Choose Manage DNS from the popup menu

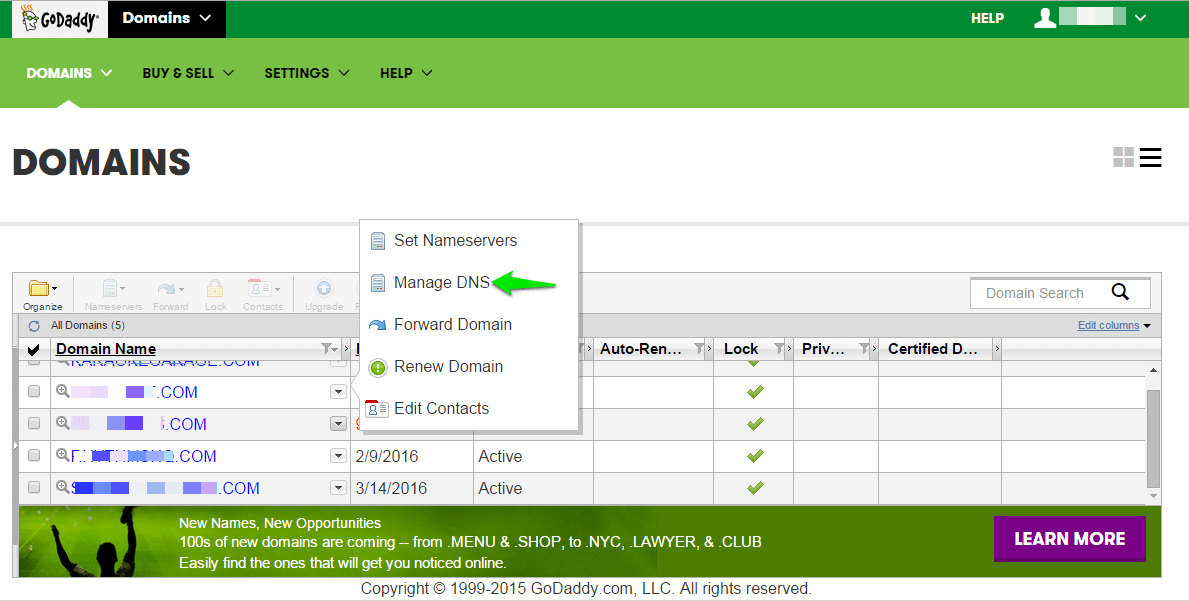pyautogui.click(x=469, y=283)
